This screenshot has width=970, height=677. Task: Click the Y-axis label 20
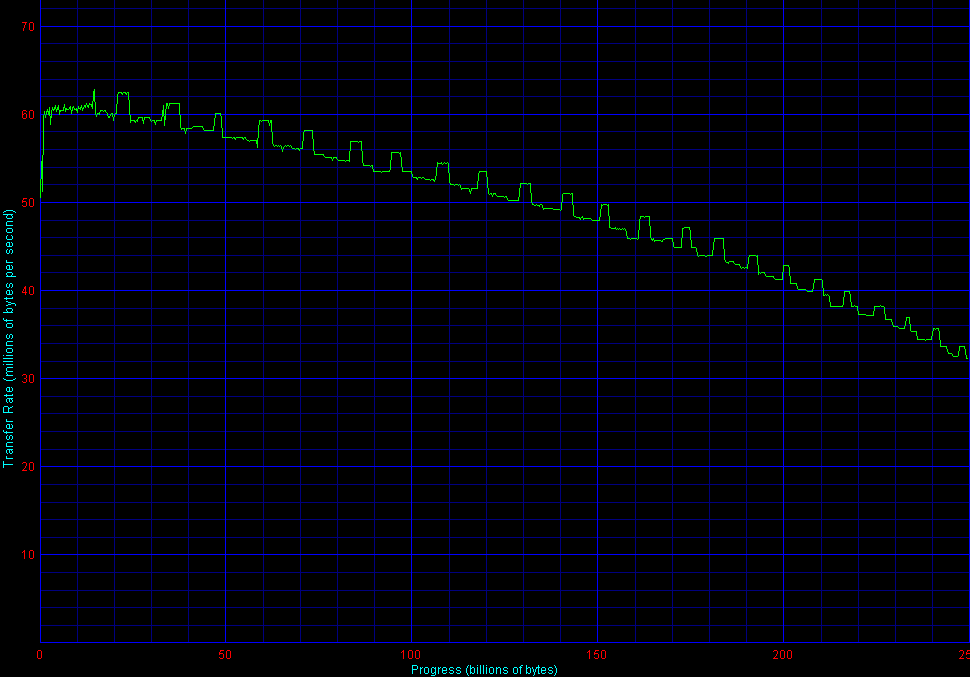click(x=28, y=467)
